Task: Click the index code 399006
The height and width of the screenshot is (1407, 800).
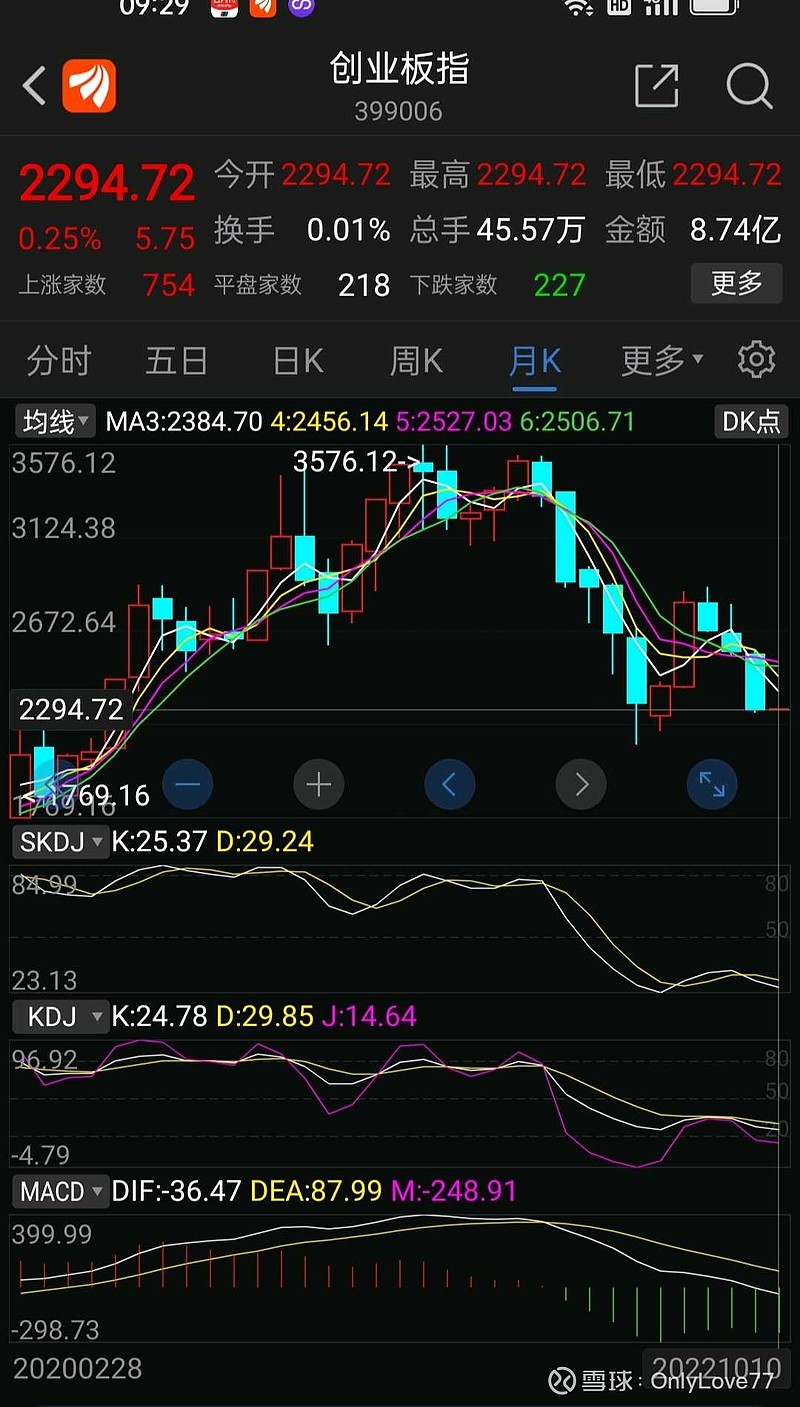Action: pyautogui.click(x=399, y=110)
